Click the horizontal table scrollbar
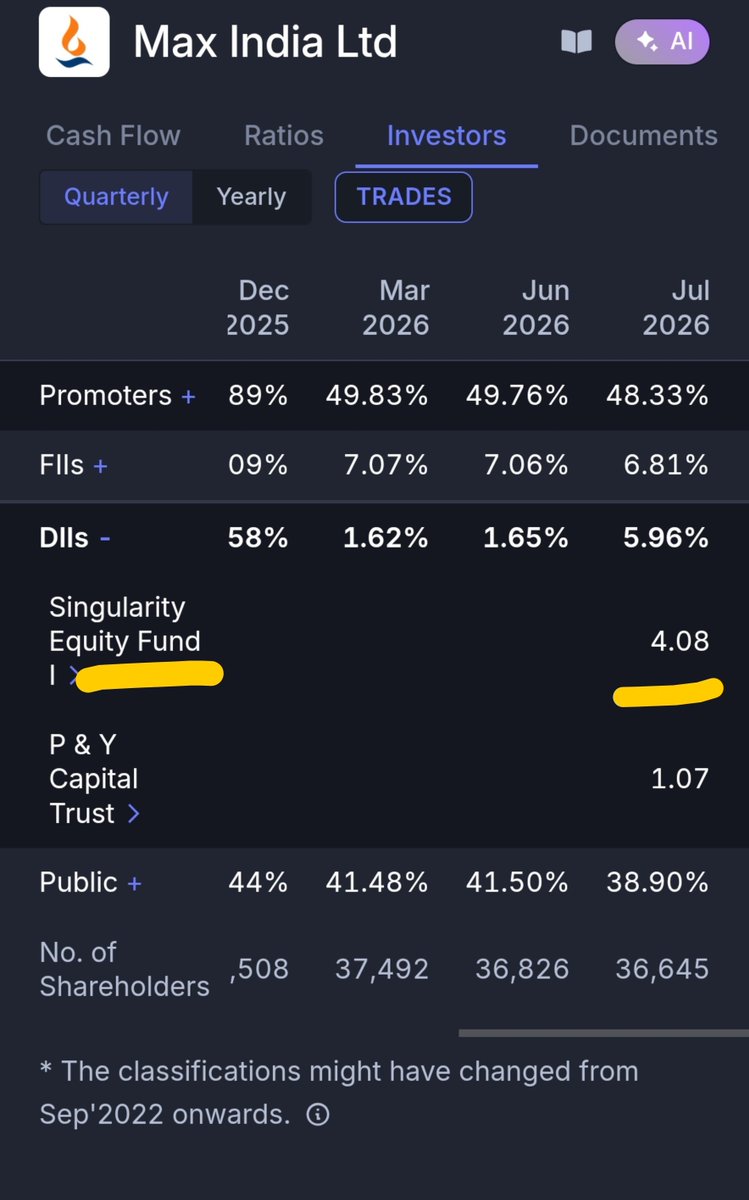 coord(604,1033)
